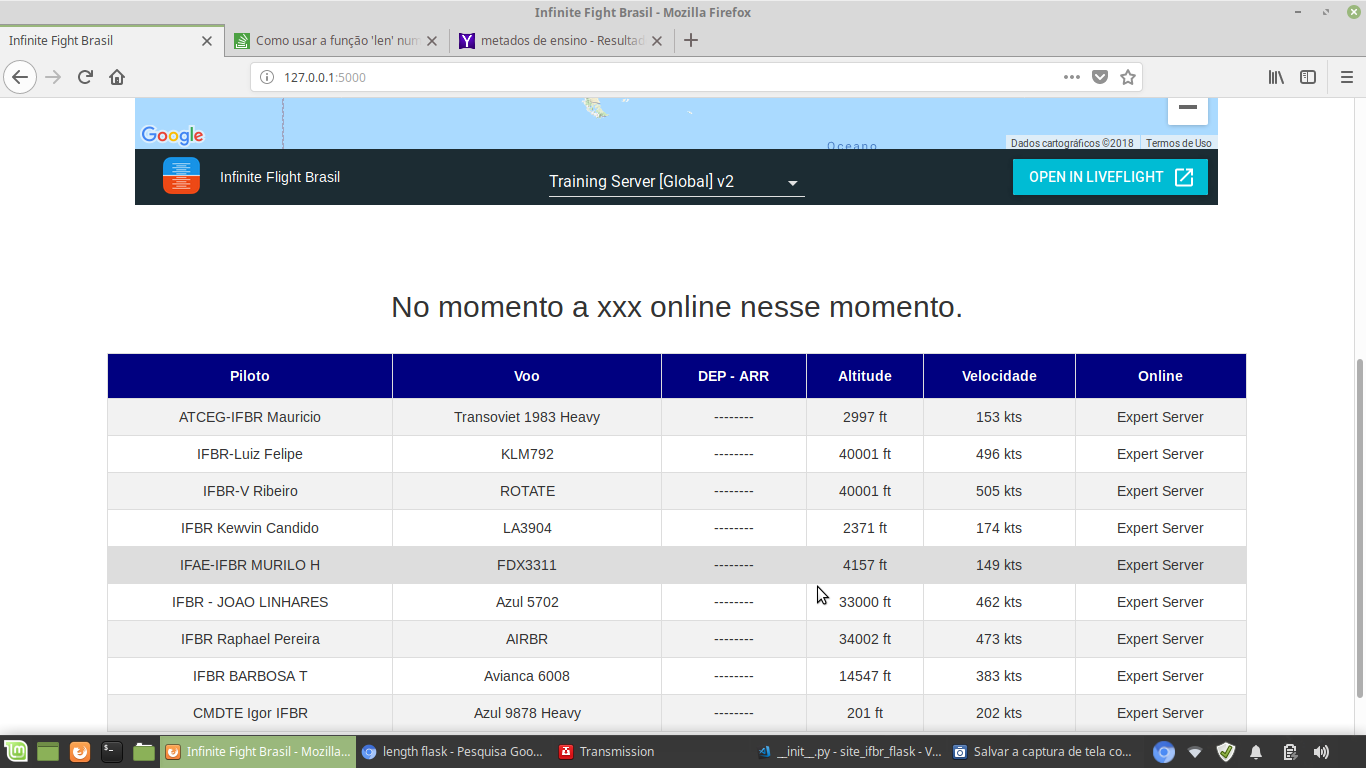The image size is (1366, 768).
Task: Click the DEP - ARR column header
Action: pos(734,376)
